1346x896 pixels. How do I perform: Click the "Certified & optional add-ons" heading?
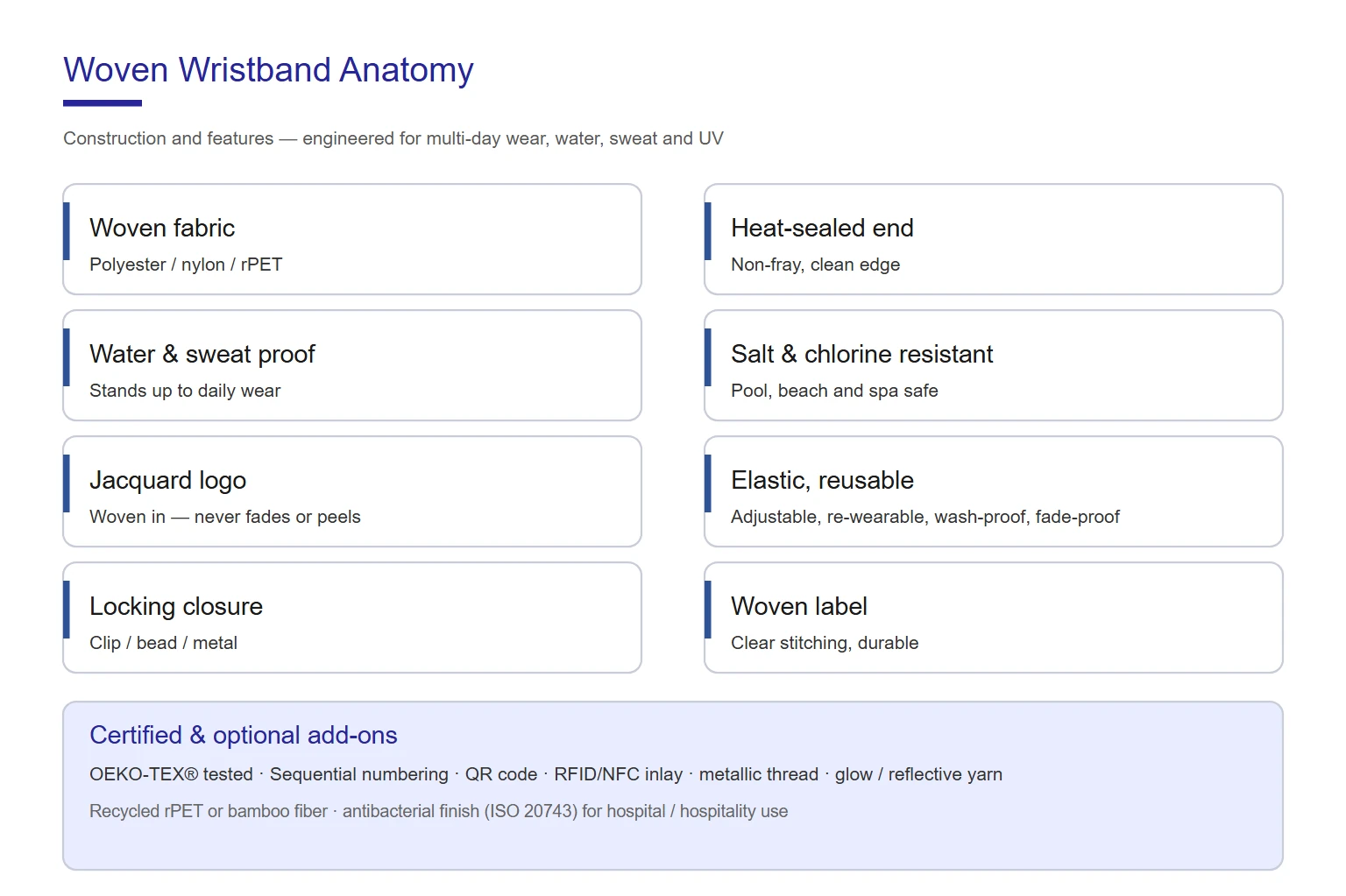[244, 735]
